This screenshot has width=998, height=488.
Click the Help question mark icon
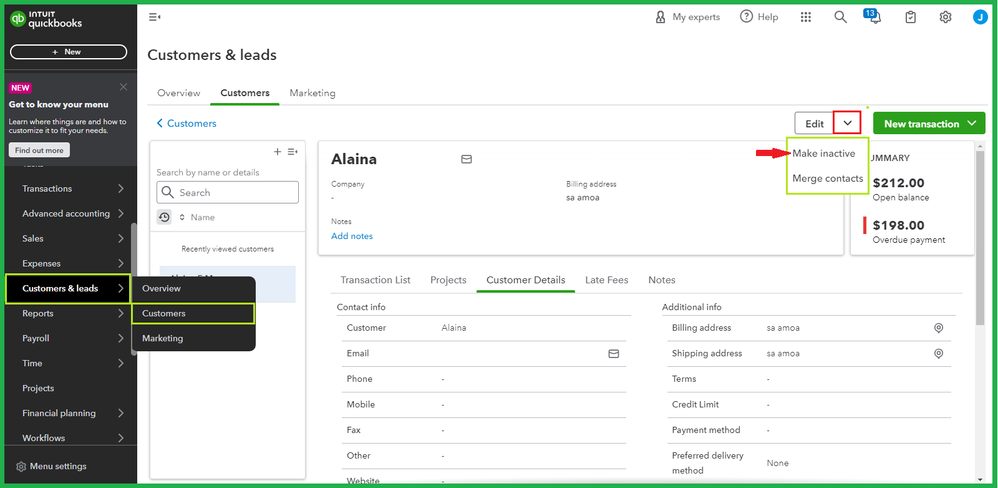click(746, 17)
